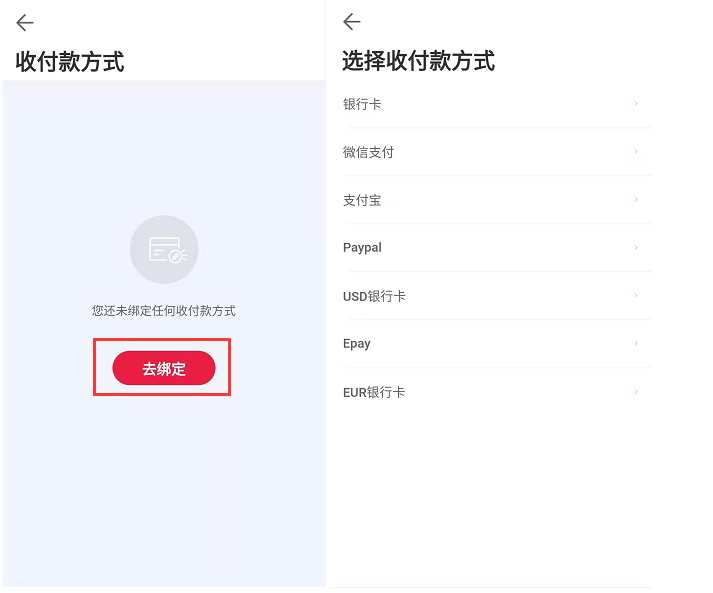
Task: Expand the USD银行卡 row chevron
Action: click(636, 295)
